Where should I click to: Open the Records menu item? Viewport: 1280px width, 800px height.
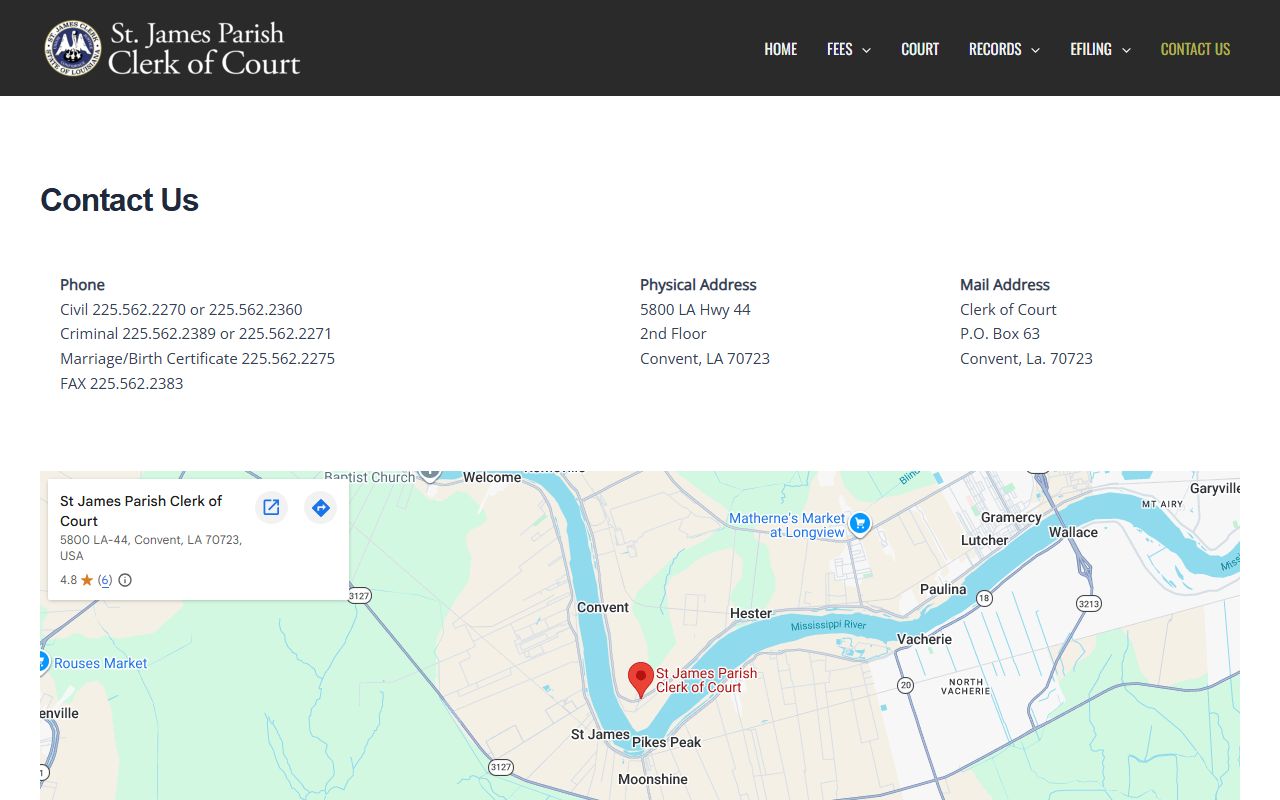pos(995,49)
